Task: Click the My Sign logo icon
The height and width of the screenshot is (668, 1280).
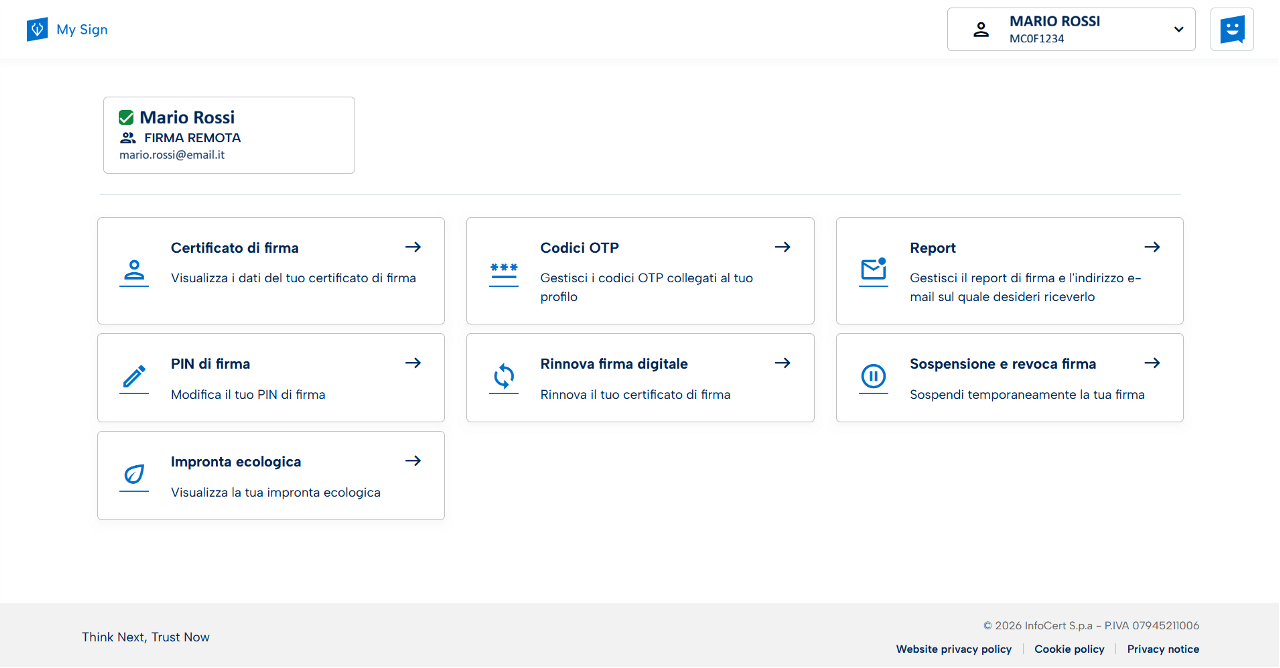Action: tap(37, 30)
